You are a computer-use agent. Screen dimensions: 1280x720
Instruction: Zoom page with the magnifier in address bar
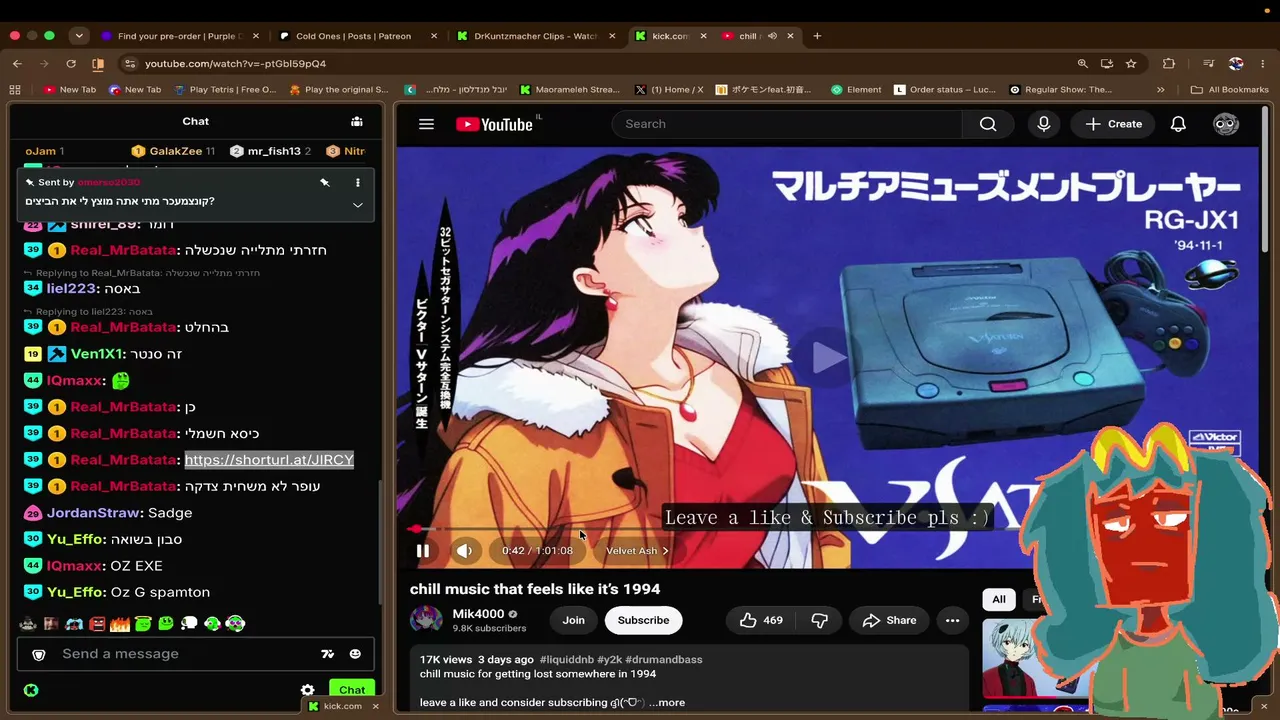[1082, 63]
